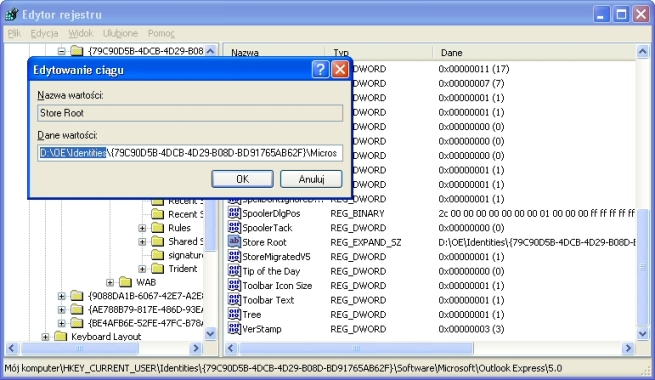Image resolution: width=655 pixels, height=380 pixels.
Task: Click the signatures folder icon
Action: point(157,255)
